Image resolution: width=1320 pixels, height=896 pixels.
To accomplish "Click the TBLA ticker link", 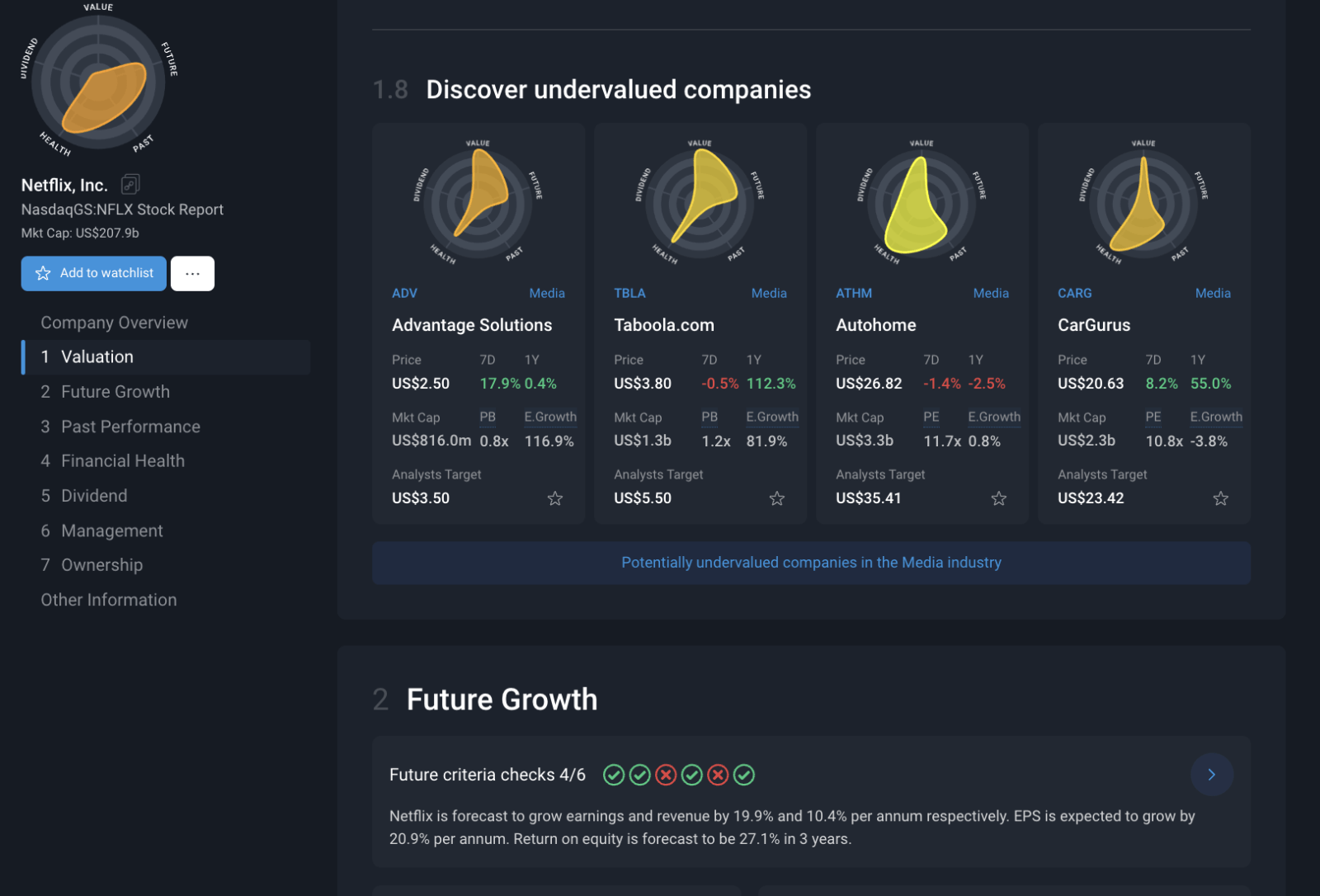I will pos(629,293).
